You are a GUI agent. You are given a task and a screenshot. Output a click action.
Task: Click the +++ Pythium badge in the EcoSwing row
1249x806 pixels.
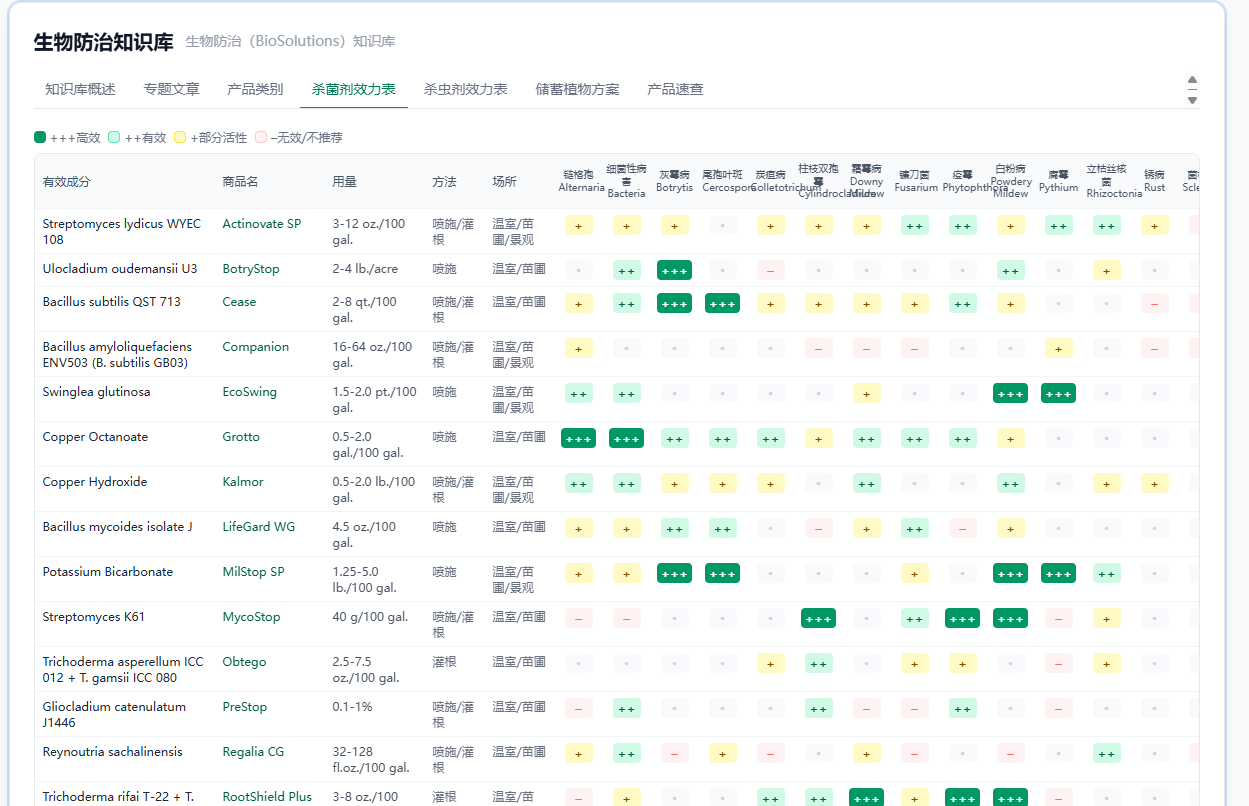point(1058,393)
